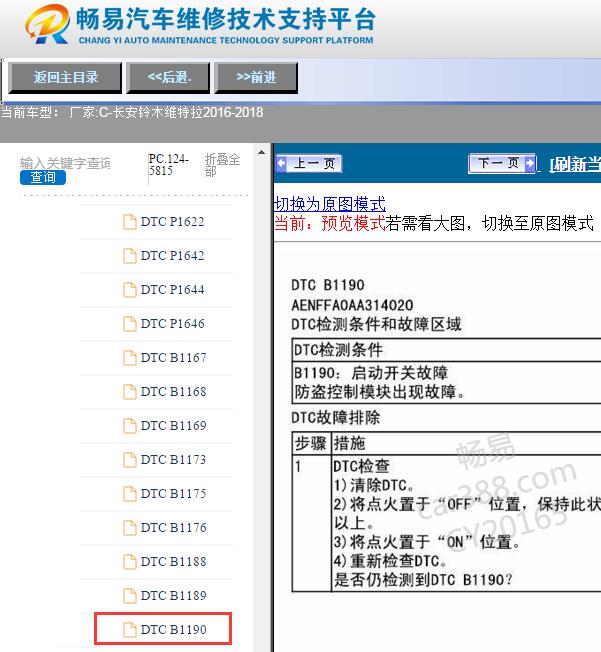Go to previous page with 上一页
The height and width of the screenshot is (652, 601).
[x=309, y=163]
